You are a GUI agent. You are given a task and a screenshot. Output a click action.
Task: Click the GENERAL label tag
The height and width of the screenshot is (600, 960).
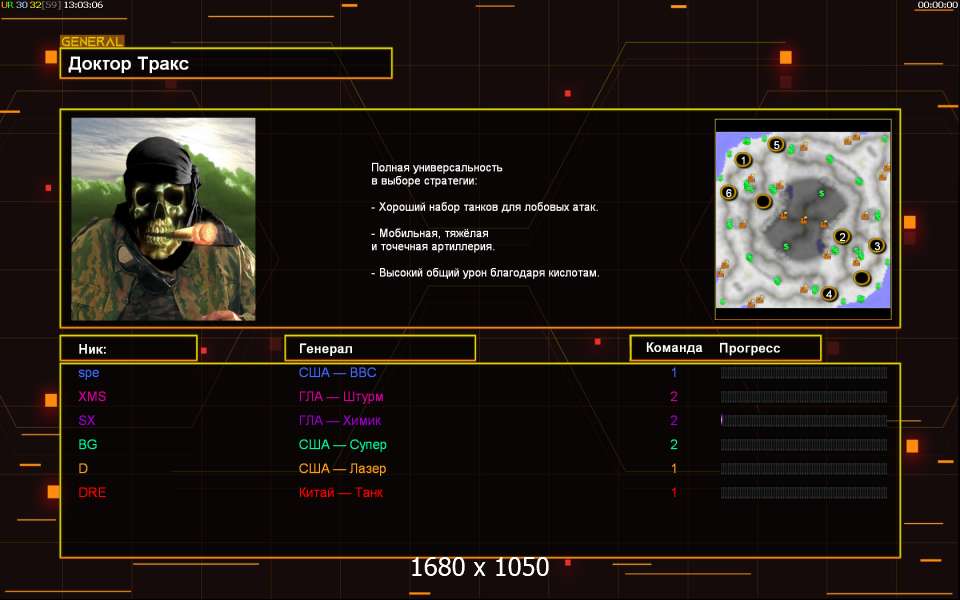pos(92,42)
